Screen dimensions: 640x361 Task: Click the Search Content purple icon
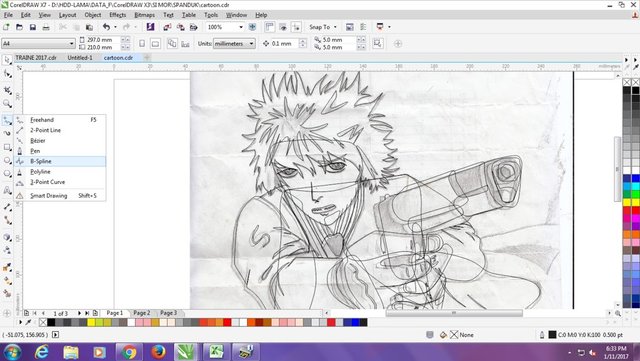click(x=150, y=27)
